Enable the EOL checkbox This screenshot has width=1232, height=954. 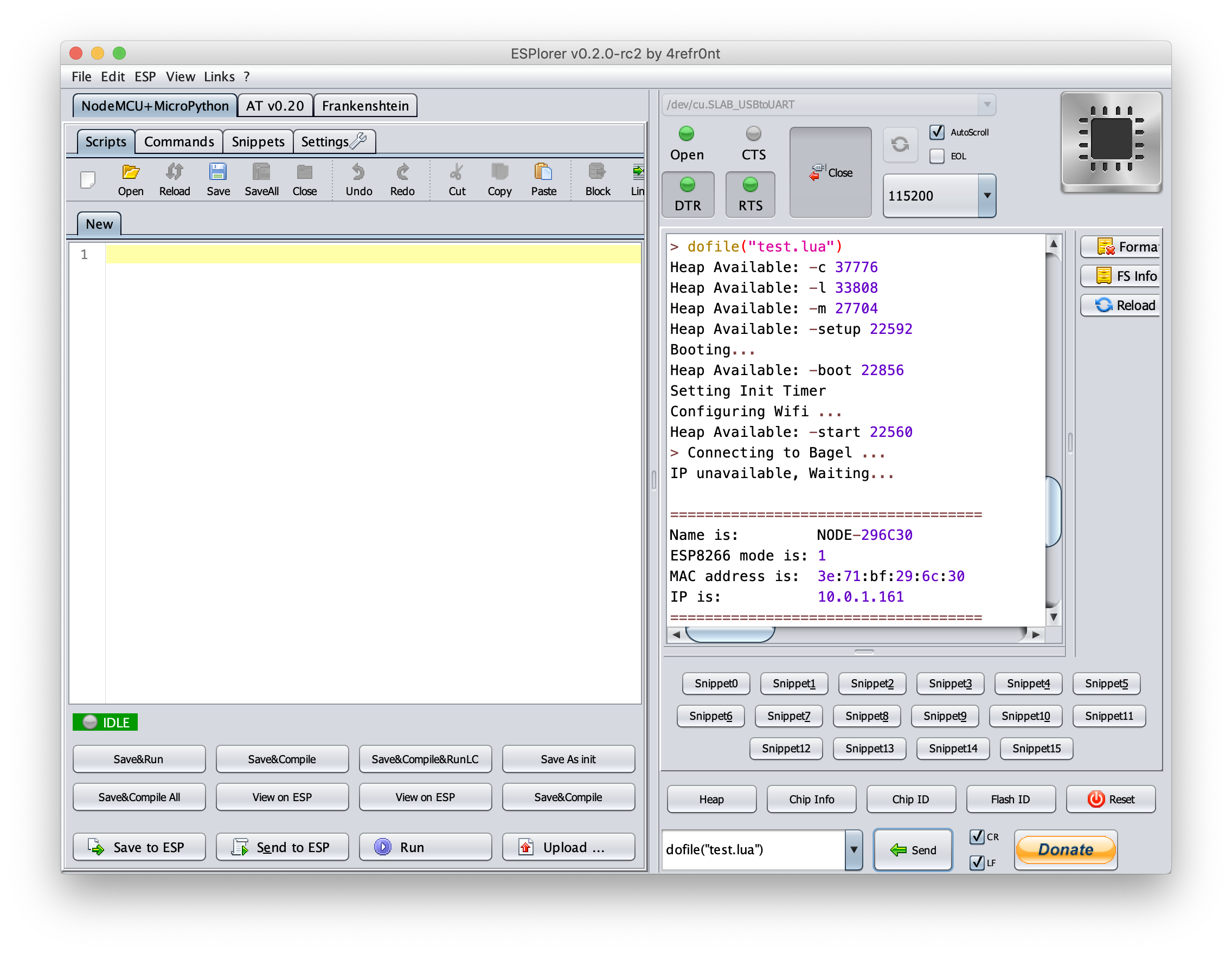tap(937, 156)
